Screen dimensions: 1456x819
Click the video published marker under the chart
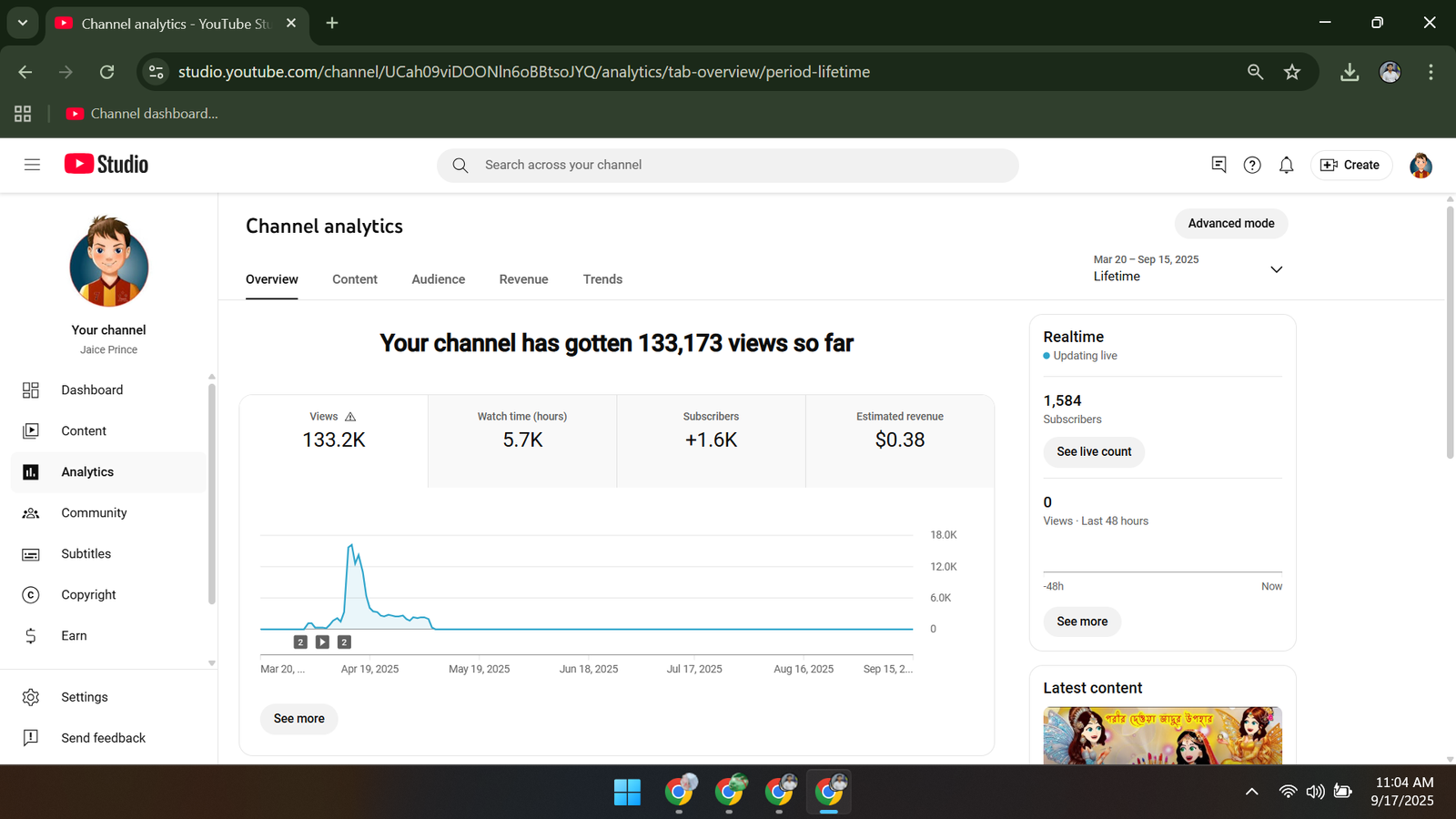[x=322, y=642]
